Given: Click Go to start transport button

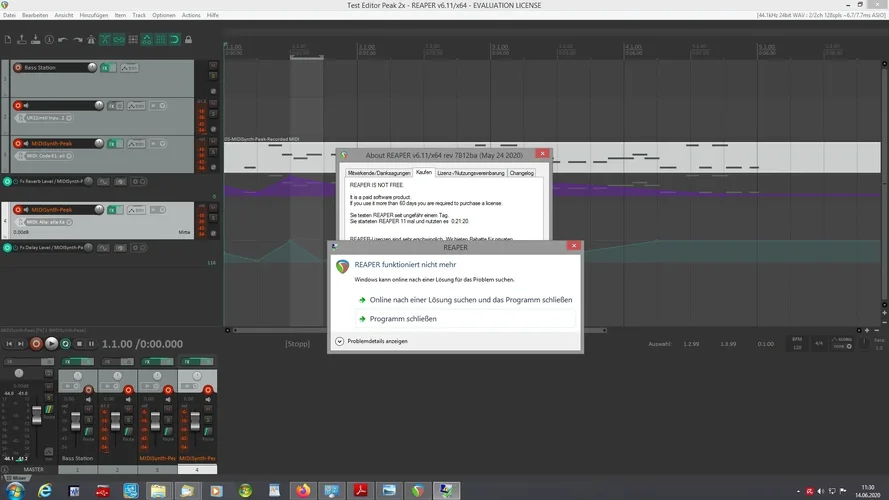Looking at the screenshot, I should click(x=9, y=344).
